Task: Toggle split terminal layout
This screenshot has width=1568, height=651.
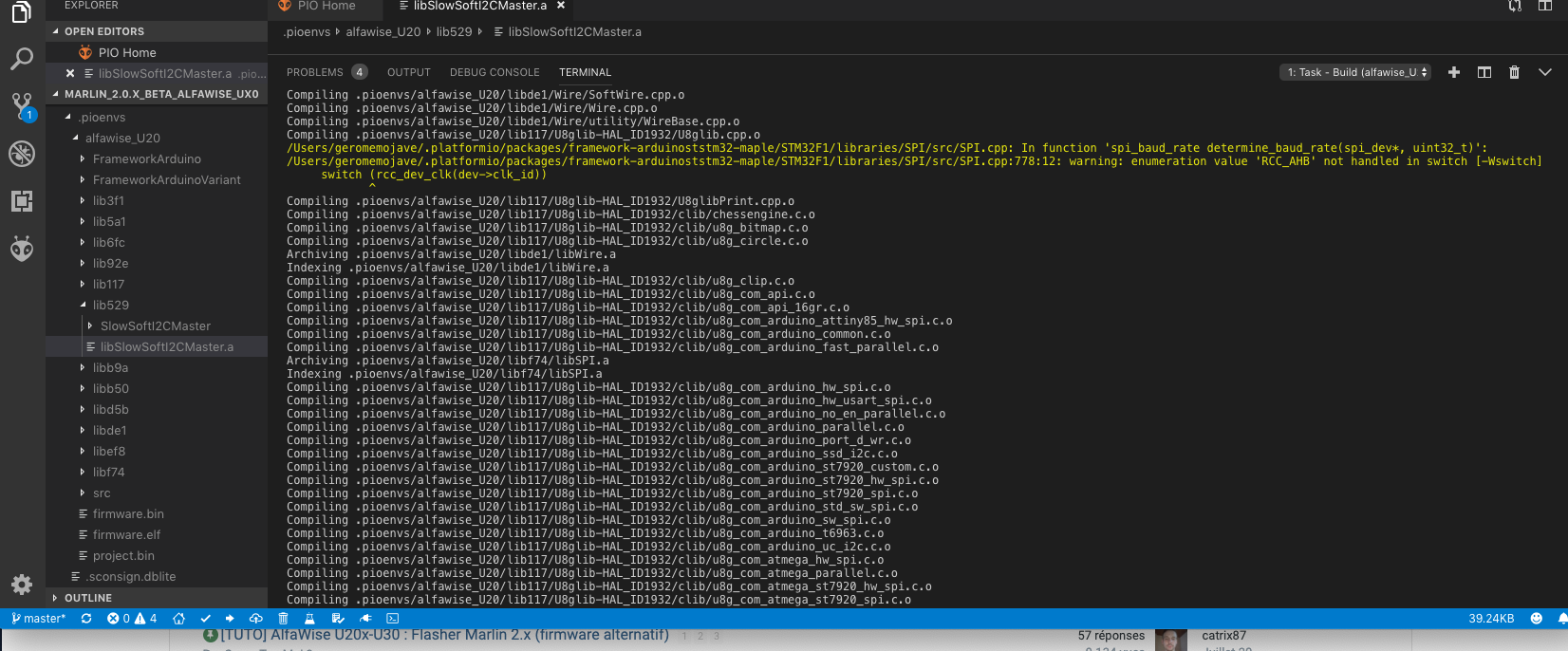Action: coord(1484,72)
